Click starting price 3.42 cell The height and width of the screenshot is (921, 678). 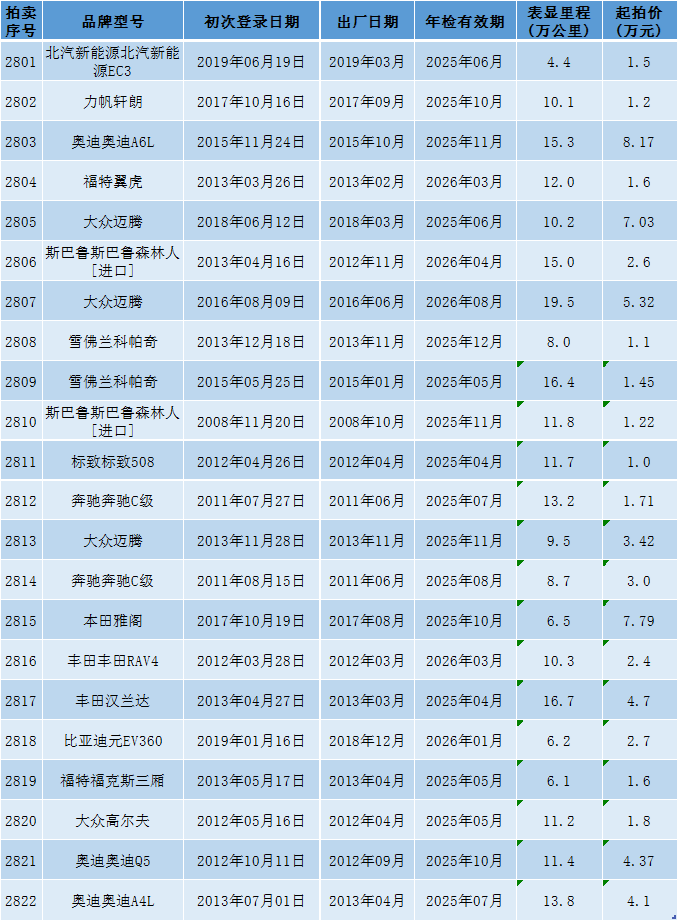[x=639, y=541]
